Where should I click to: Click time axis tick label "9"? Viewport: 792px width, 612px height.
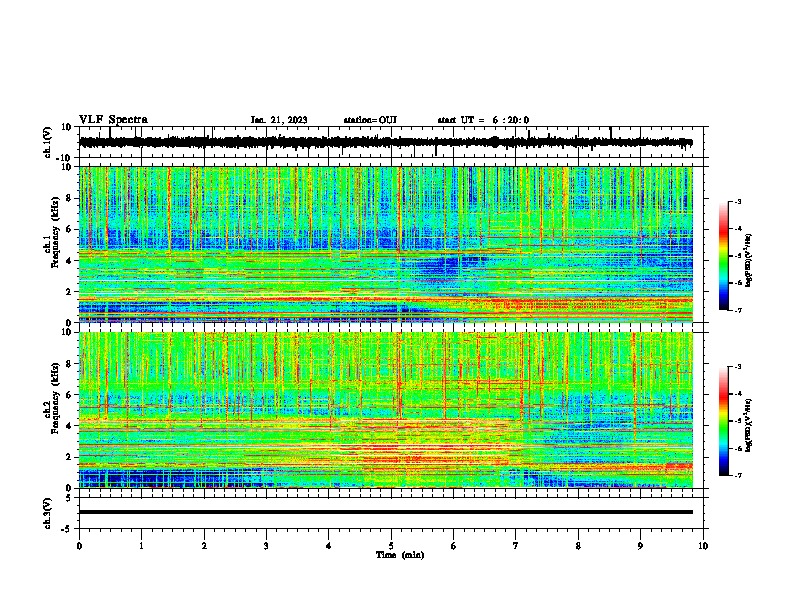[x=640, y=546]
